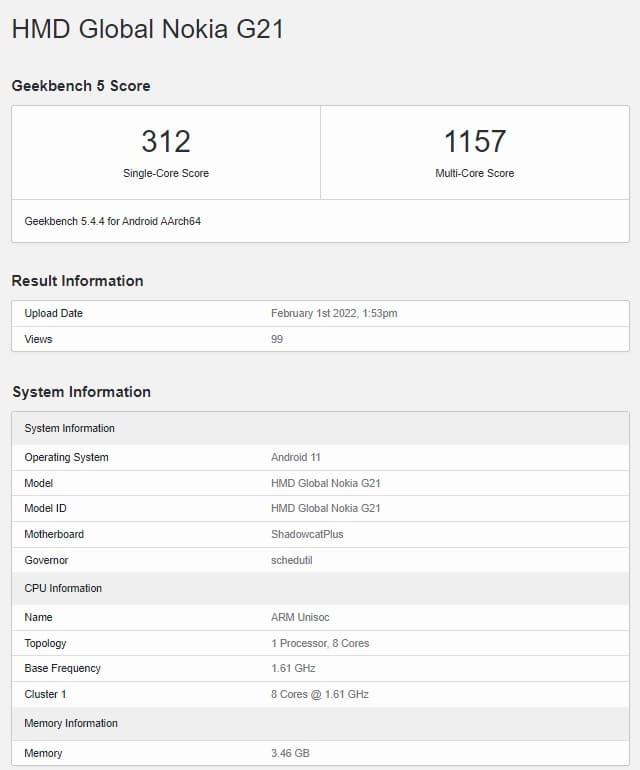Select the Base Frequency 1.61 GHz value

[293, 668]
